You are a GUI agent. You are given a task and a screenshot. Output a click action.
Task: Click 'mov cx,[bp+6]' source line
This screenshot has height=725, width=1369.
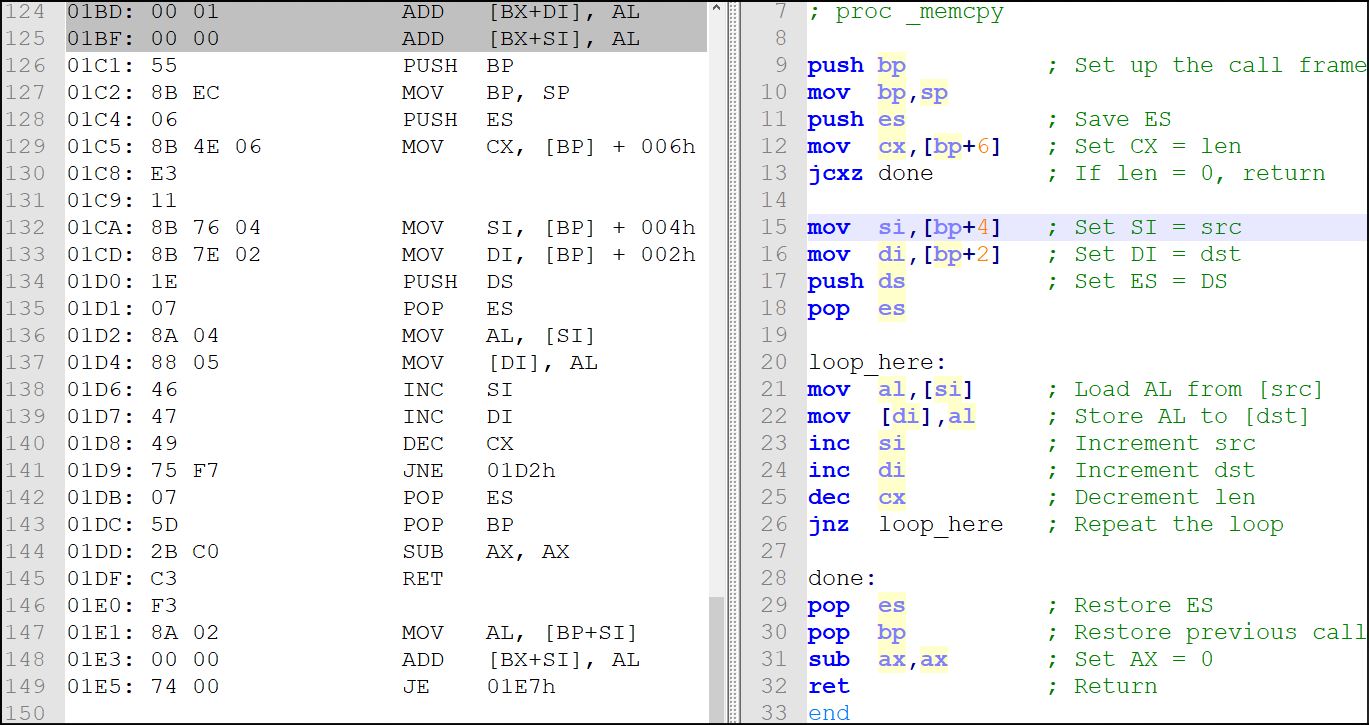[904, 148]
